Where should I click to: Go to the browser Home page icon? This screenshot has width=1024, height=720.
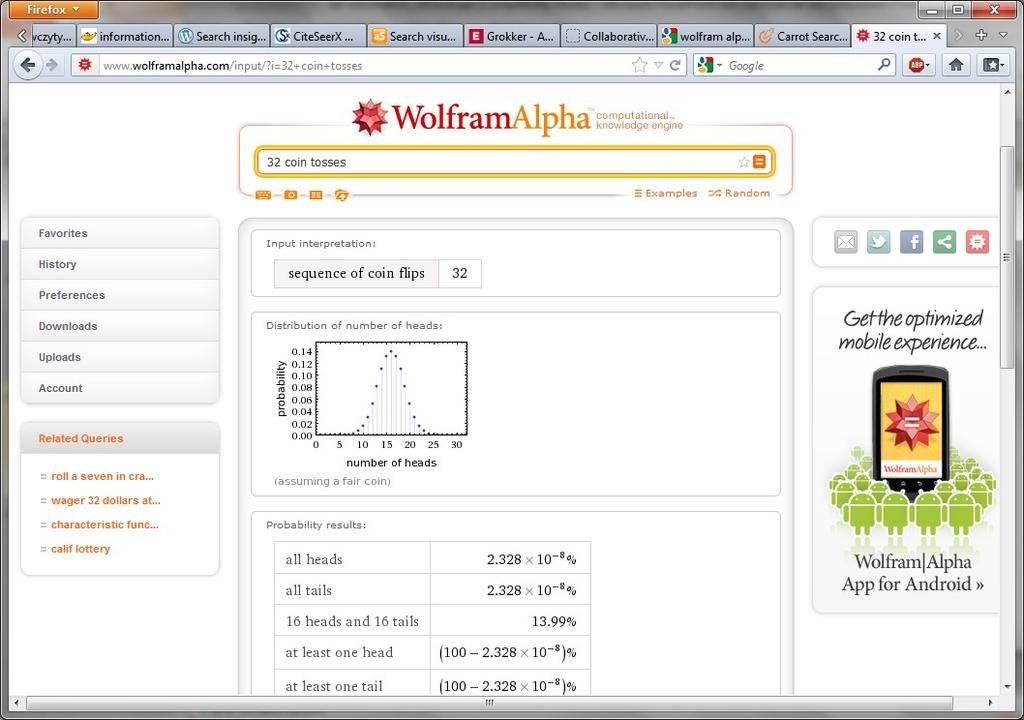point(956,65)
